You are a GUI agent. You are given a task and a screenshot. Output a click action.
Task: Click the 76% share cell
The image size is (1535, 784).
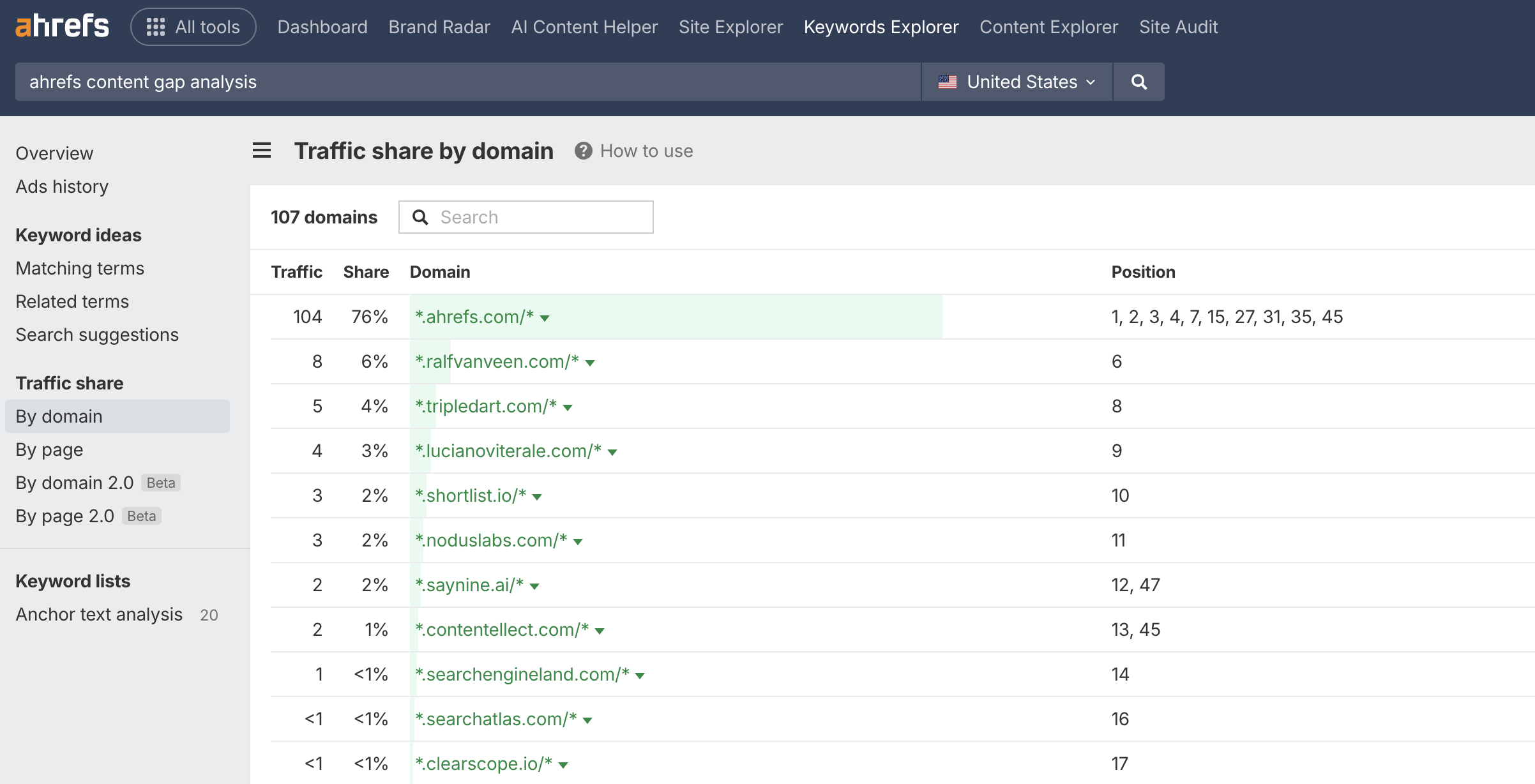370,317
